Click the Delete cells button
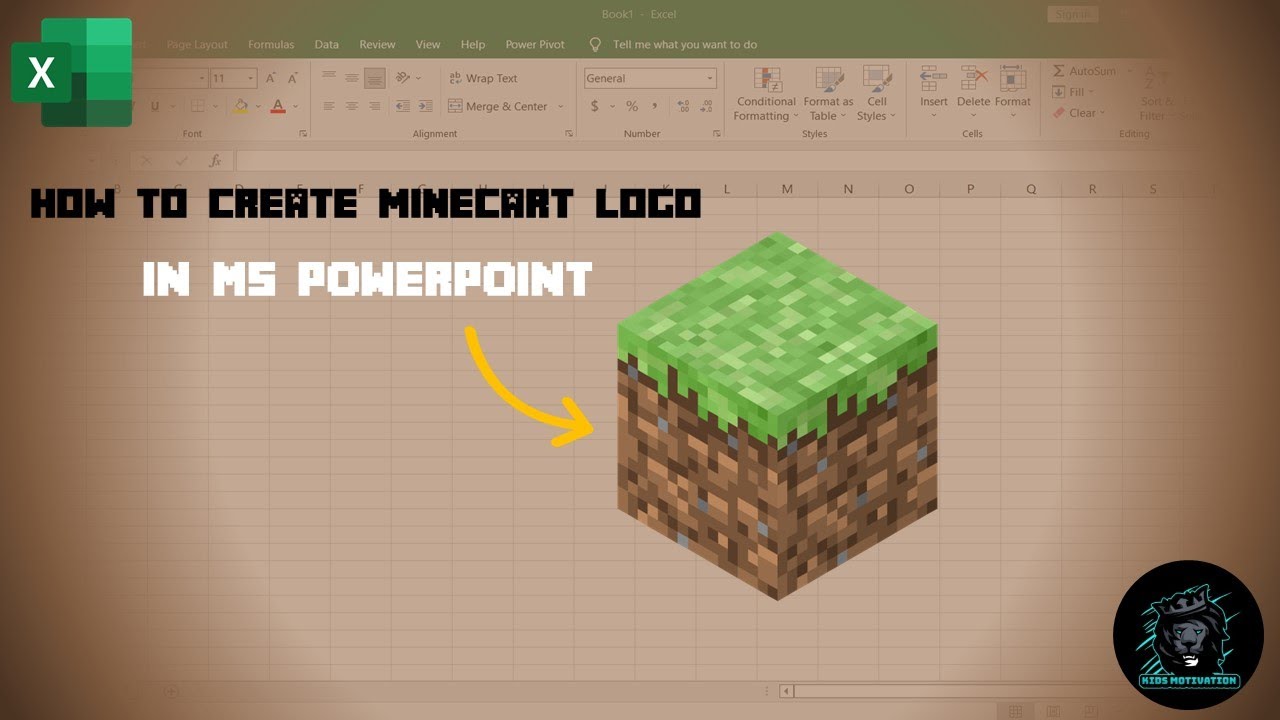The height and width of the screenshot is (720, 1280). pos(973,92)
